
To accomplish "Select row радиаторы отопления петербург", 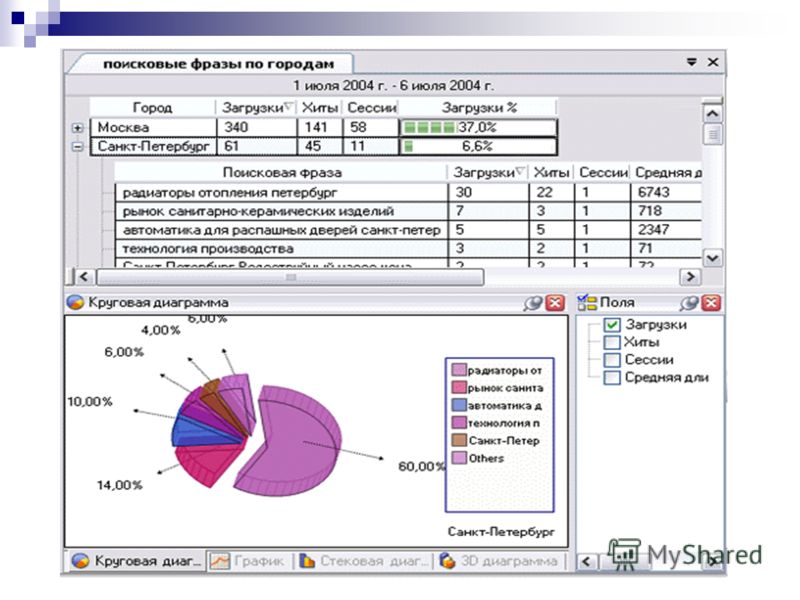I will (x=408, y=193).
